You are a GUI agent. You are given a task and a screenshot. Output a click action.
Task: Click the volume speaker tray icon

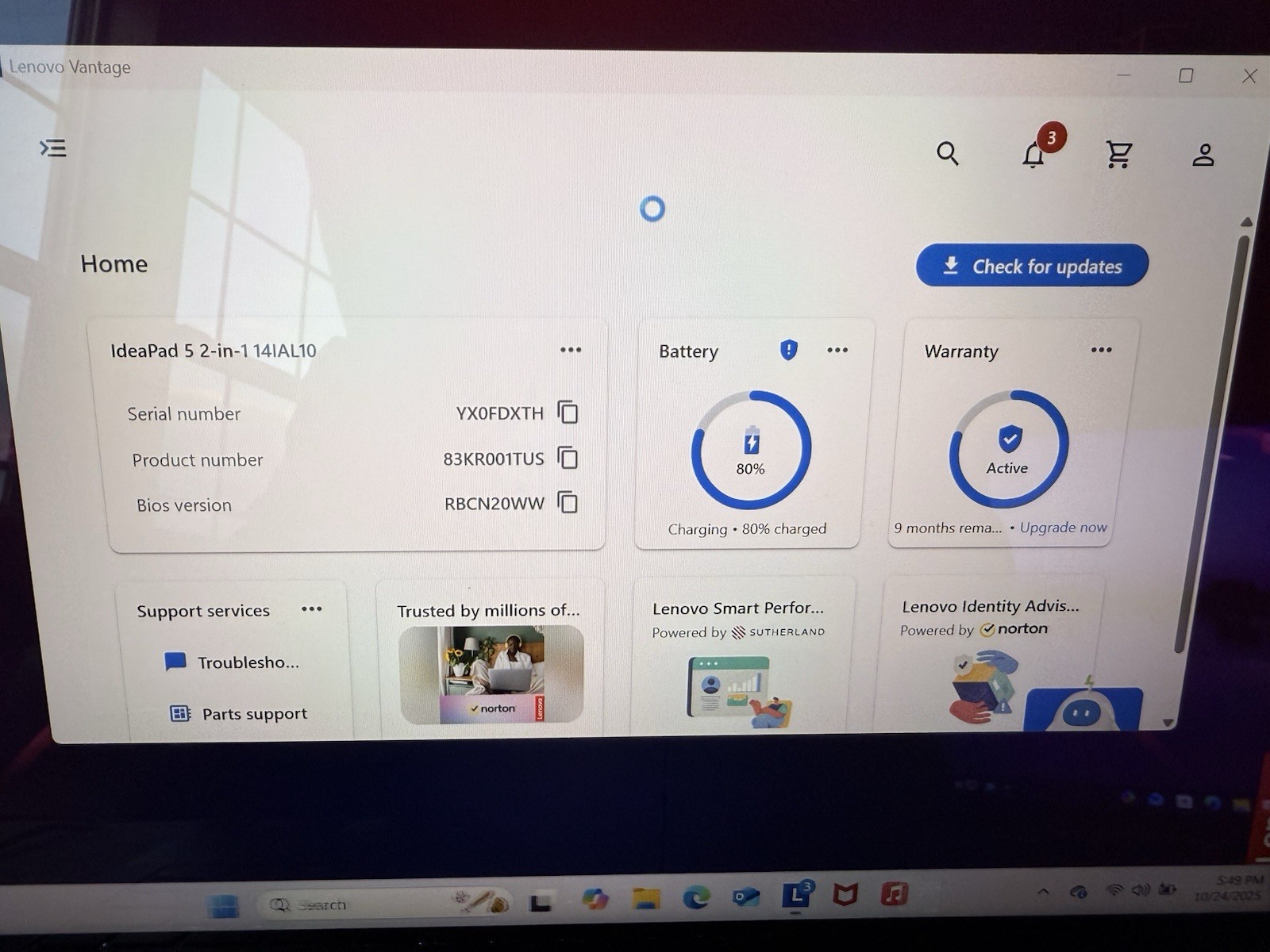tap(1141, 890)
